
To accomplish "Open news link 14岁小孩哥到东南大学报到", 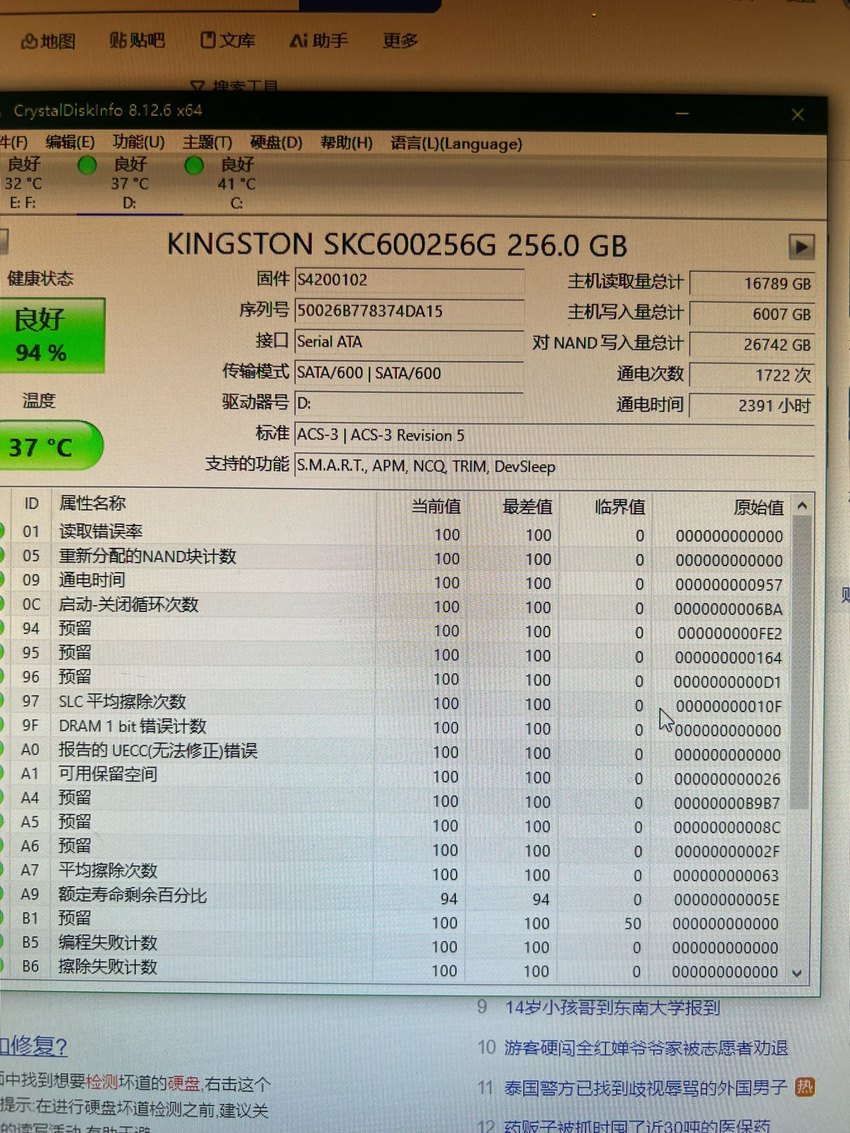I will pos(613,1007).
